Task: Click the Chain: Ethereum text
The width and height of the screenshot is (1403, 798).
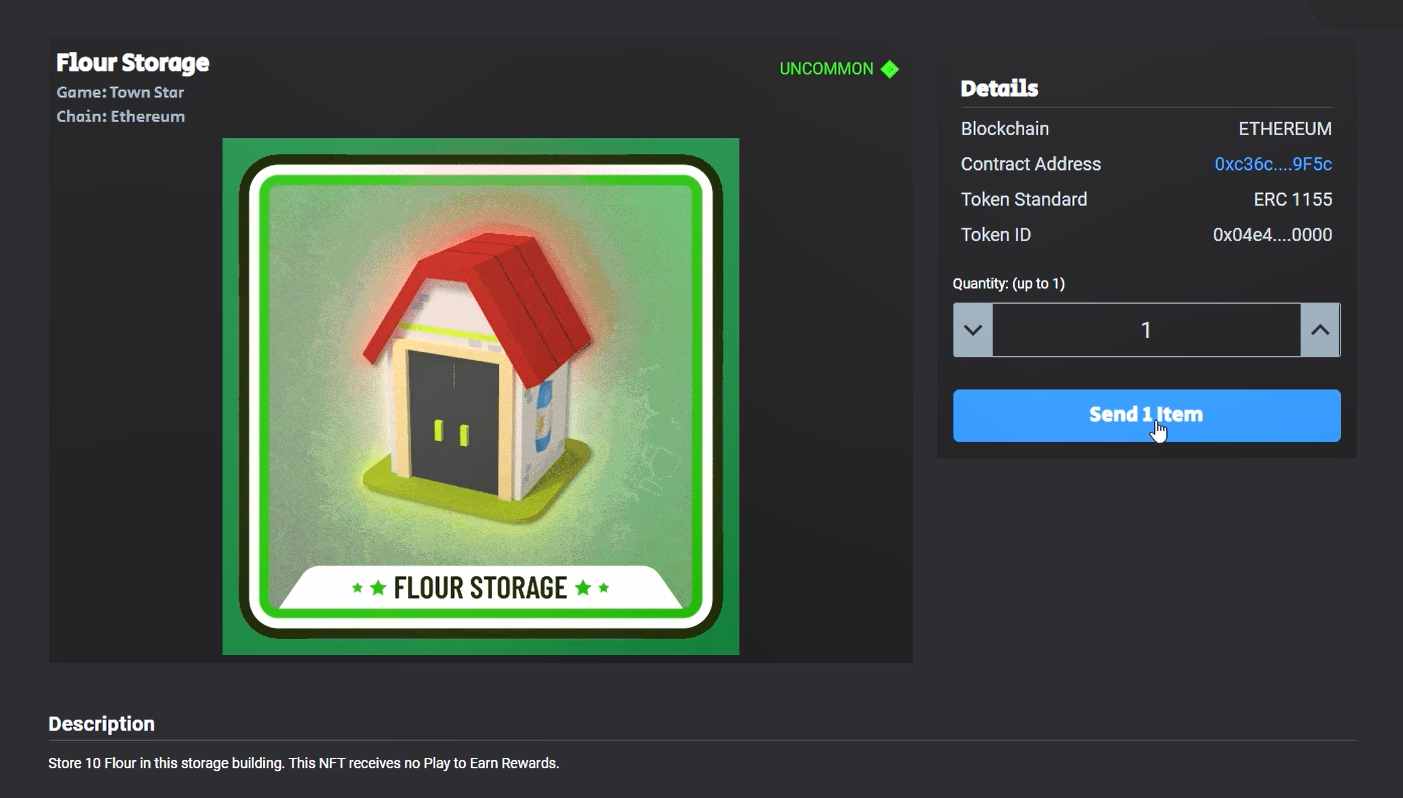Action: (120, 116)
